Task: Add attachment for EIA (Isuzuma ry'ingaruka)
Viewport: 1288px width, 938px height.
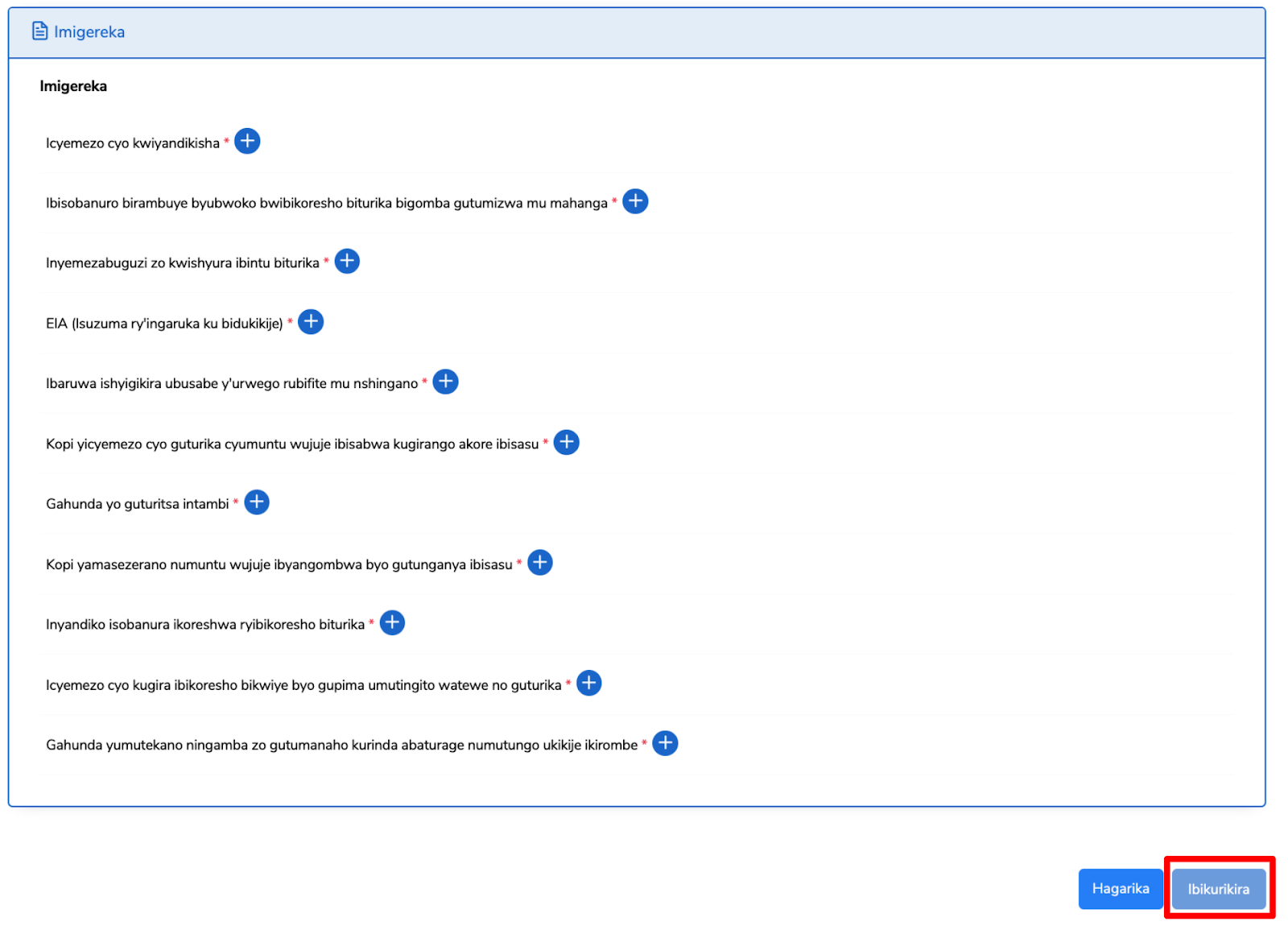Action: (311, 322)
